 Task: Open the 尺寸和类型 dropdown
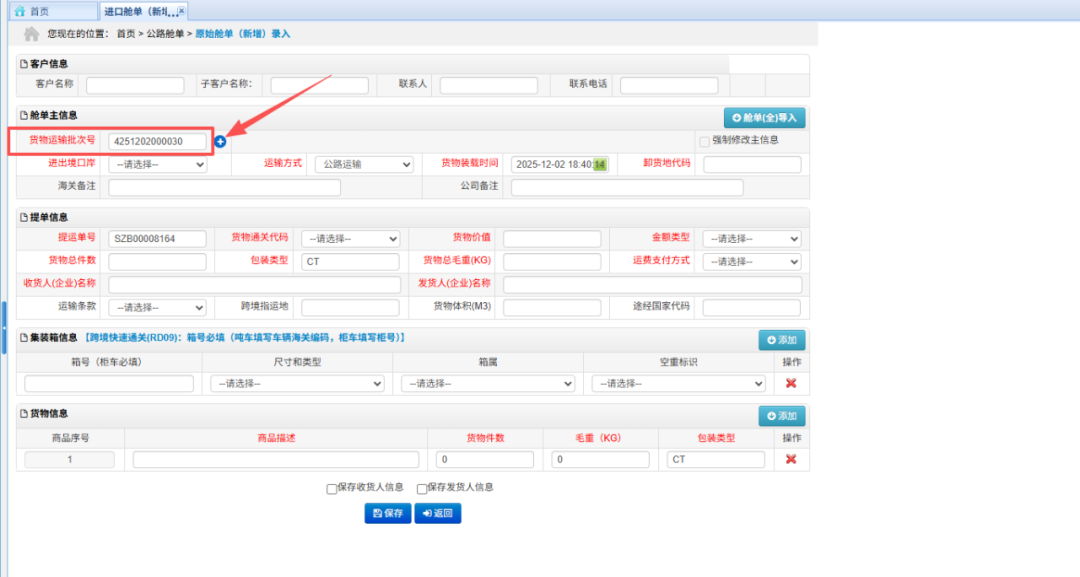point(298,384)
